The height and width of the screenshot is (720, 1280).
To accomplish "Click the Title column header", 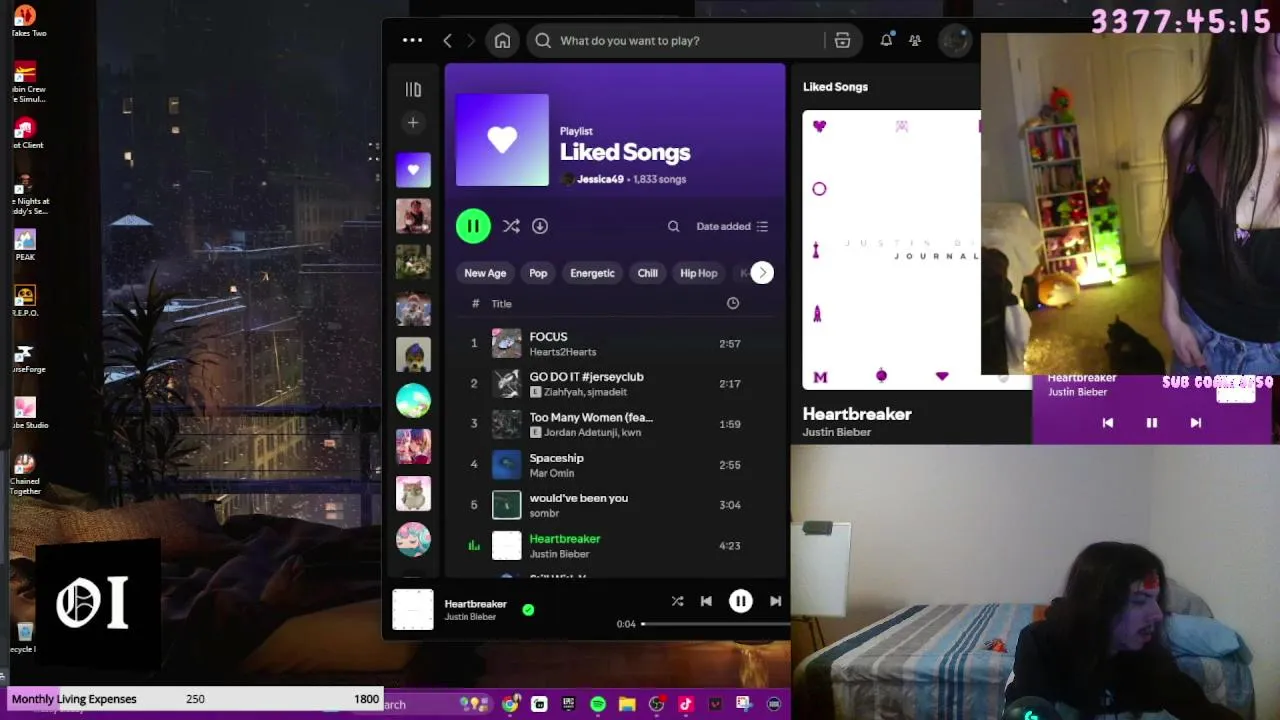I will tap(501, 304).
